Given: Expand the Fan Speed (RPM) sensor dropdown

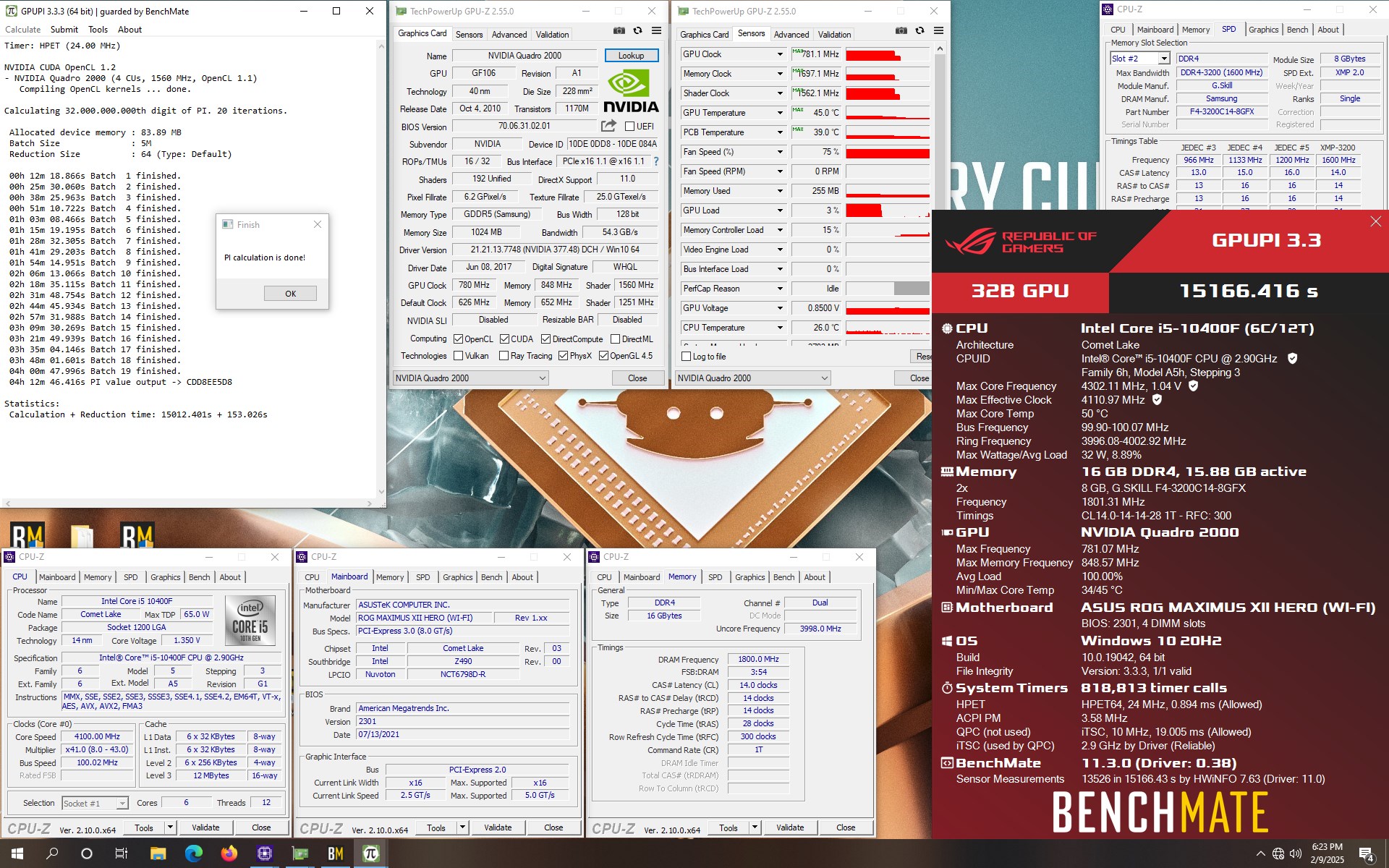Looking at the screenshot, I should [x=780, y=171].
